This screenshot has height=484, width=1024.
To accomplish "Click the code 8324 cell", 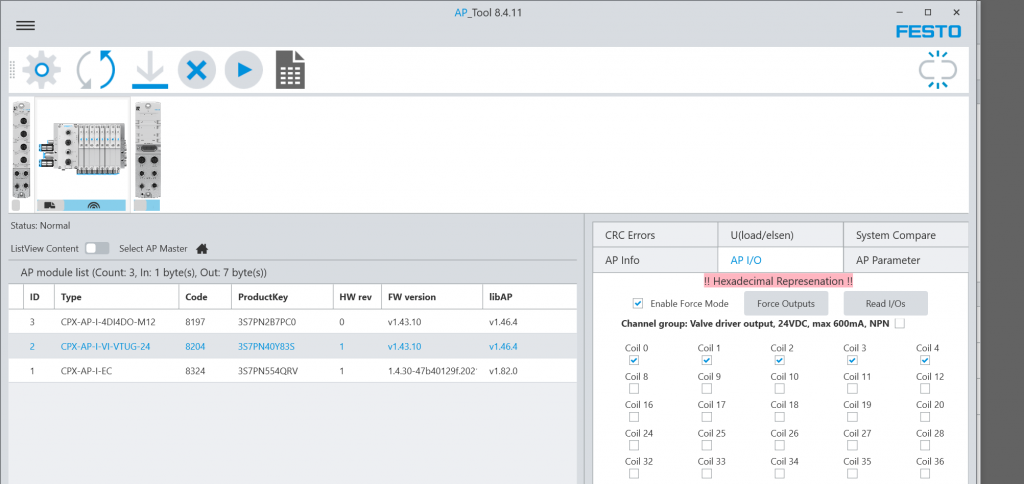I will pyautogui.click(x=196, y=371).
